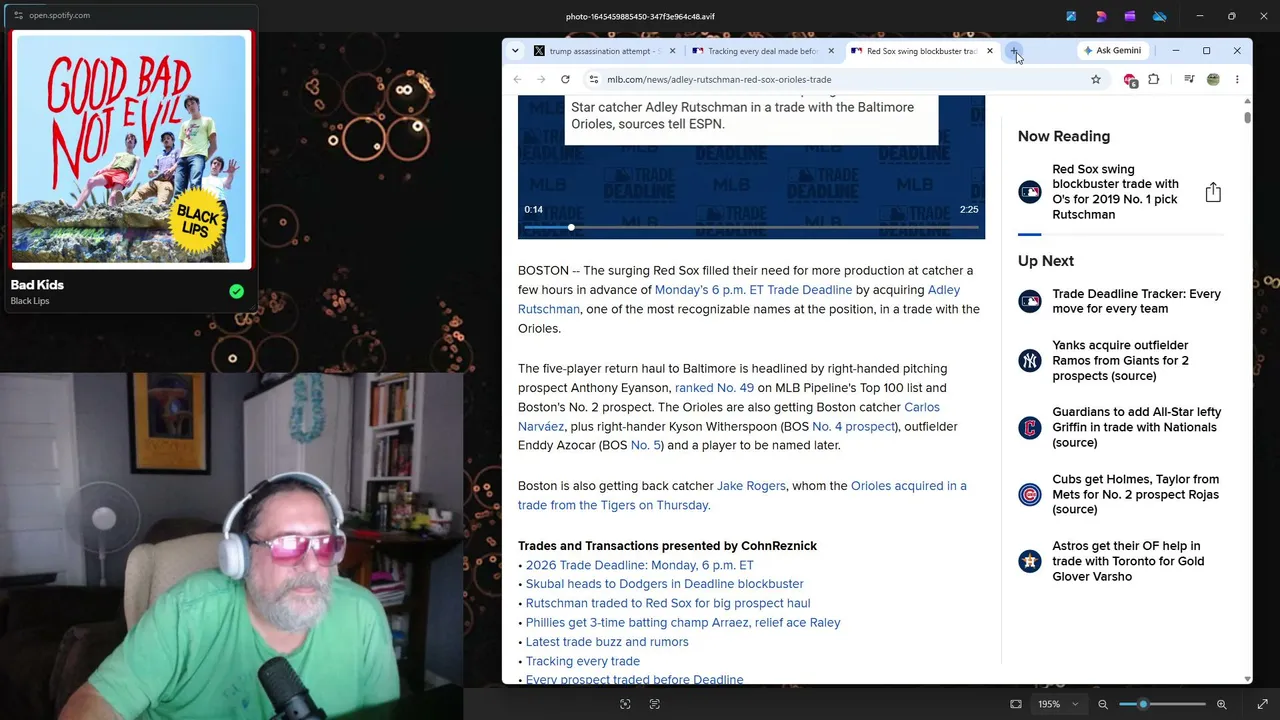Switch to 'Tracking every deal made' tab
The height and width of the screenshot is (720, 1280).
pos(762,51)
